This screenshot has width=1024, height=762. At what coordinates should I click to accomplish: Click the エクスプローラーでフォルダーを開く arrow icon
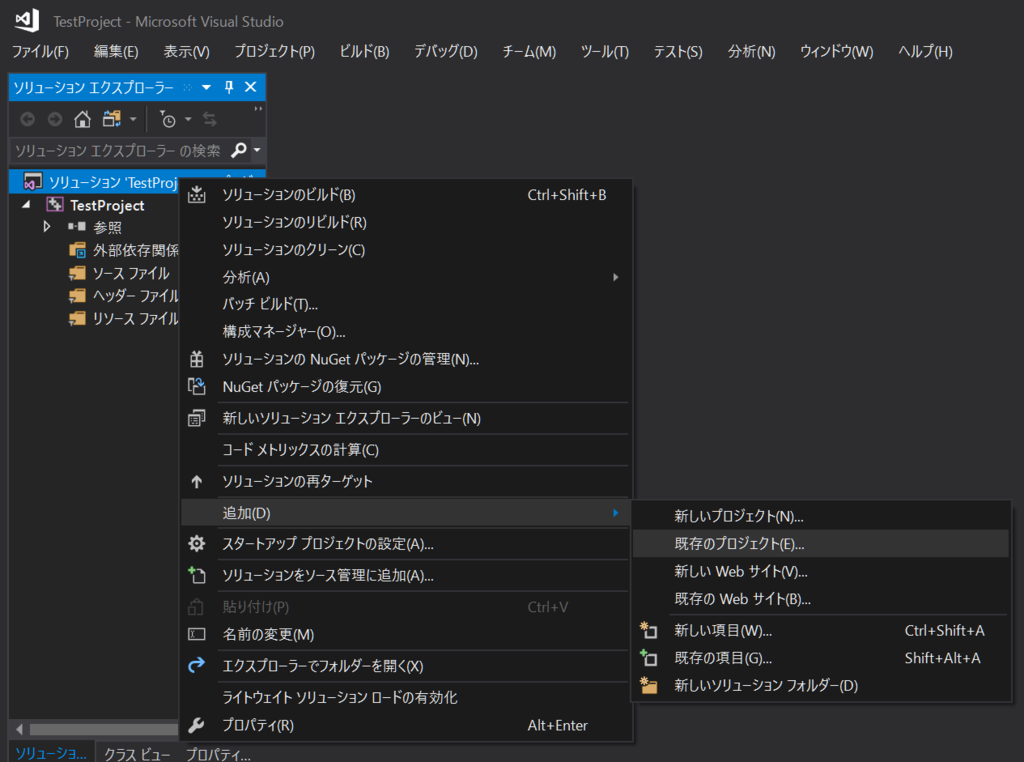tap(197, 665)
